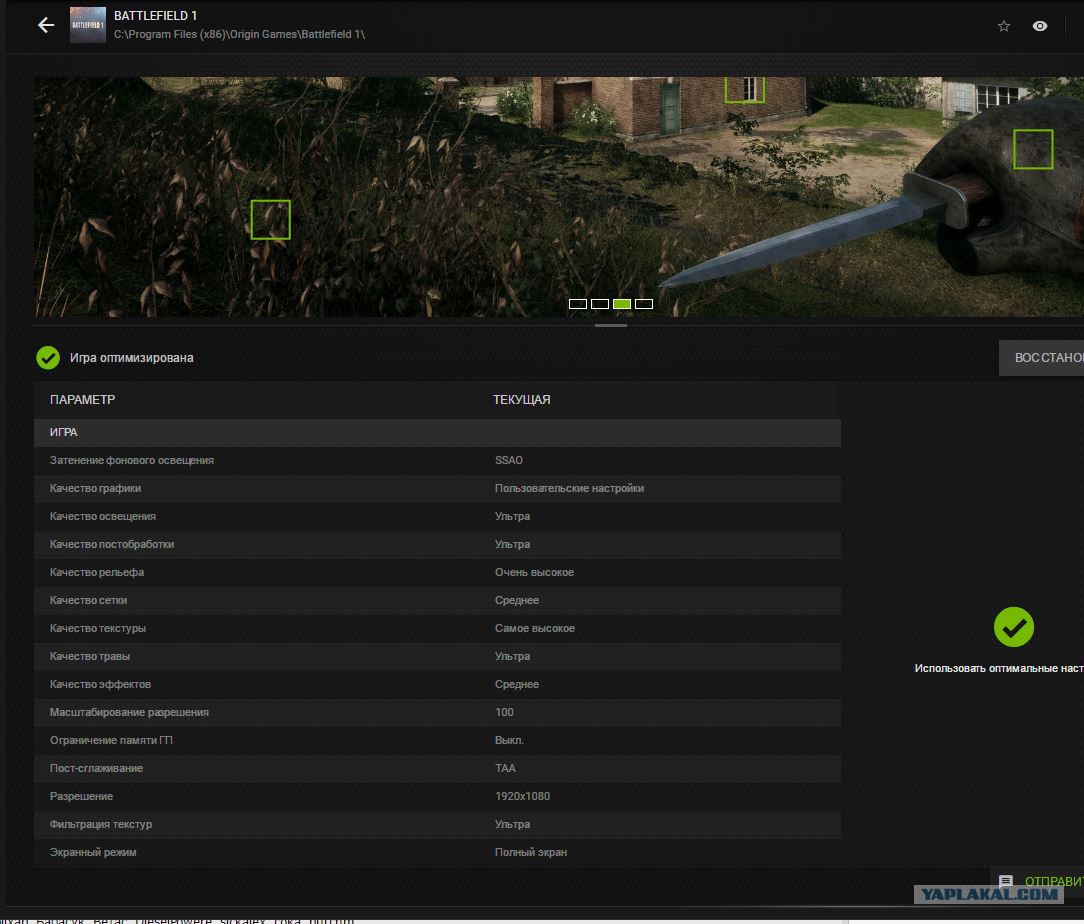Image resolution: width=1084 pixels, height=924 pixels.
Task: Click the Battlefield 1 game thumbnail
Action: coord(88,25)
